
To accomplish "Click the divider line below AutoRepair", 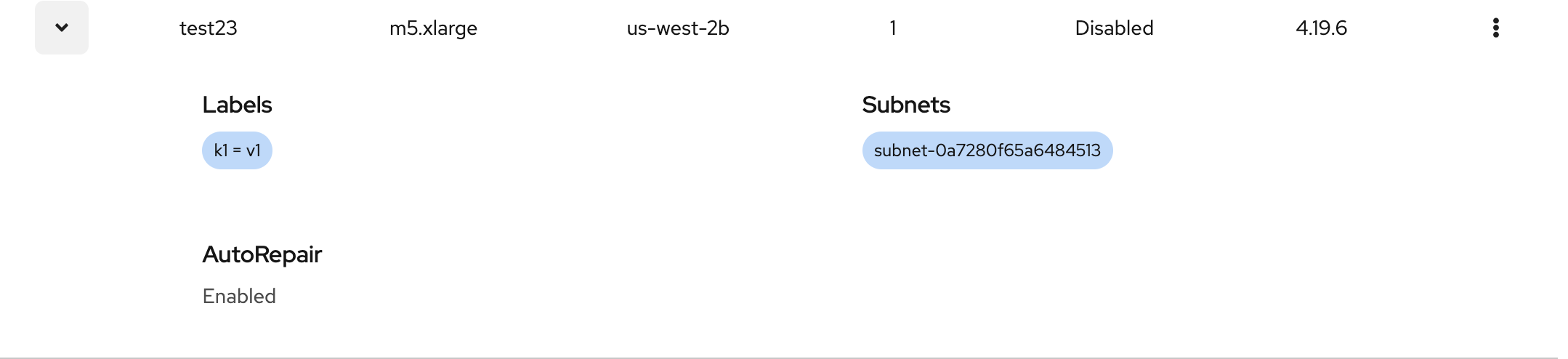I will pos(777,358).
